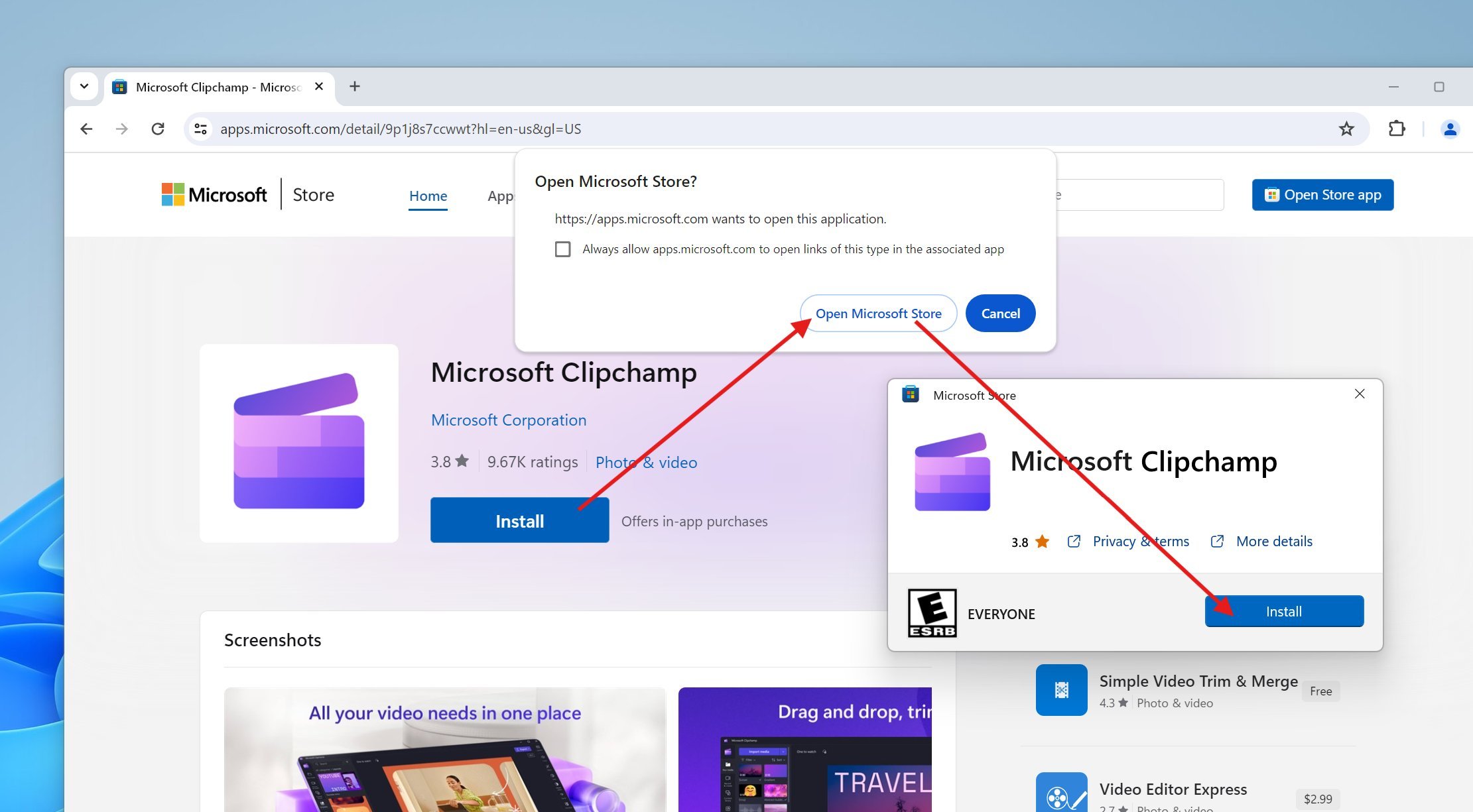Image resolution: width=1473 pixels, height=812 pixels.
Task: Click the More details link
Action: coord(1273,541)
